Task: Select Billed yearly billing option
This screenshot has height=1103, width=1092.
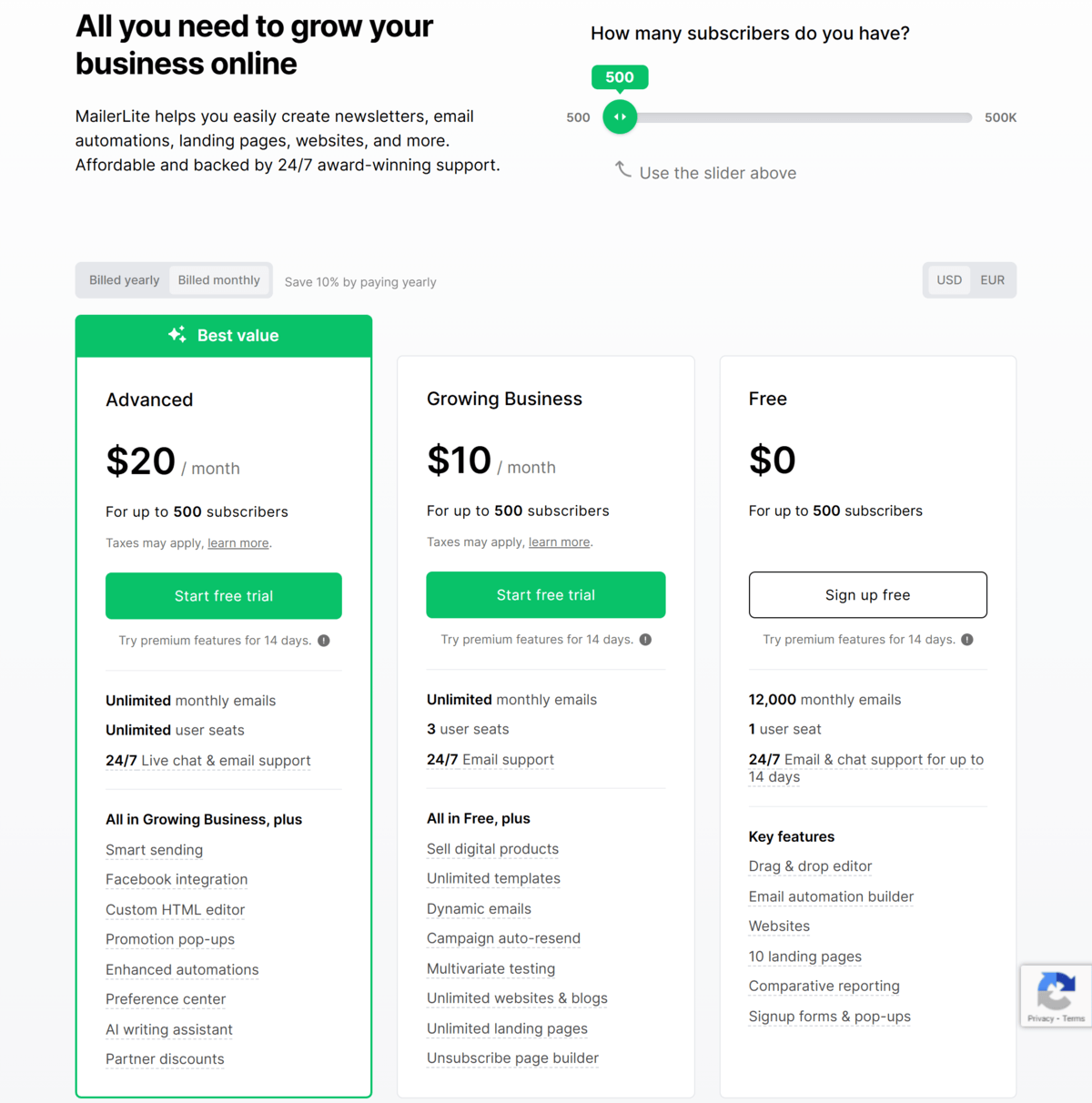Action: click(124, 279)
